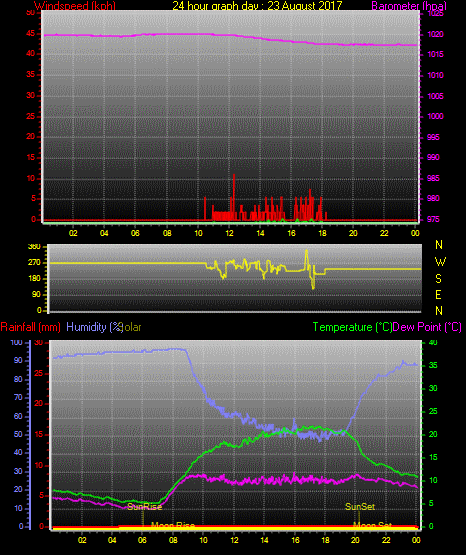
Task: Click the 25 windspeed axis value
Action: pos(31,116)
